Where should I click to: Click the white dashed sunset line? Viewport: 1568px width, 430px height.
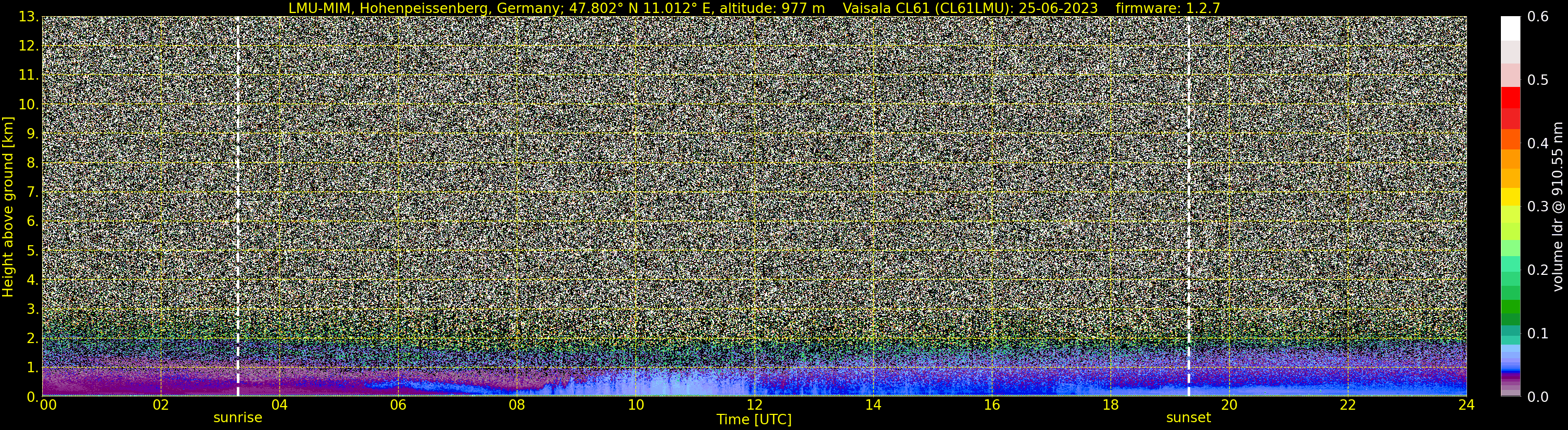coord(1188,207)
